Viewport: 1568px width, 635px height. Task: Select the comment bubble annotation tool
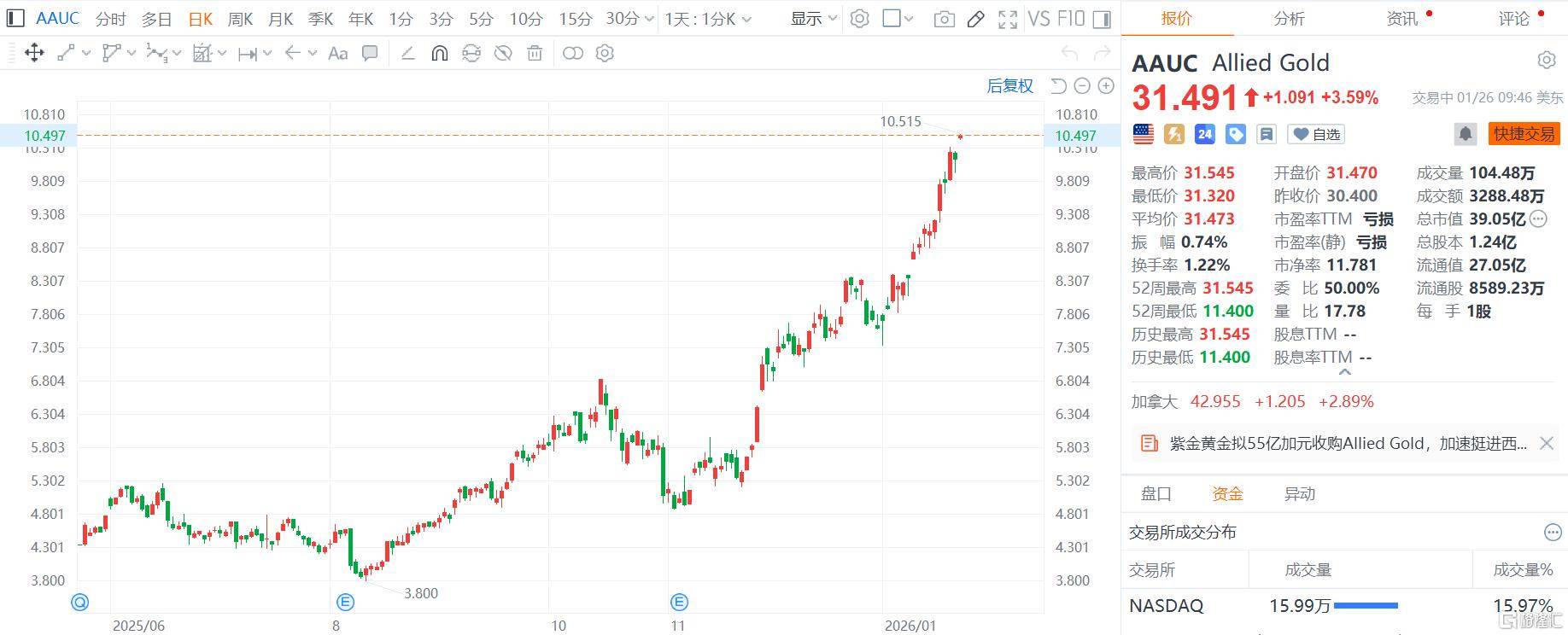(370, 54)
